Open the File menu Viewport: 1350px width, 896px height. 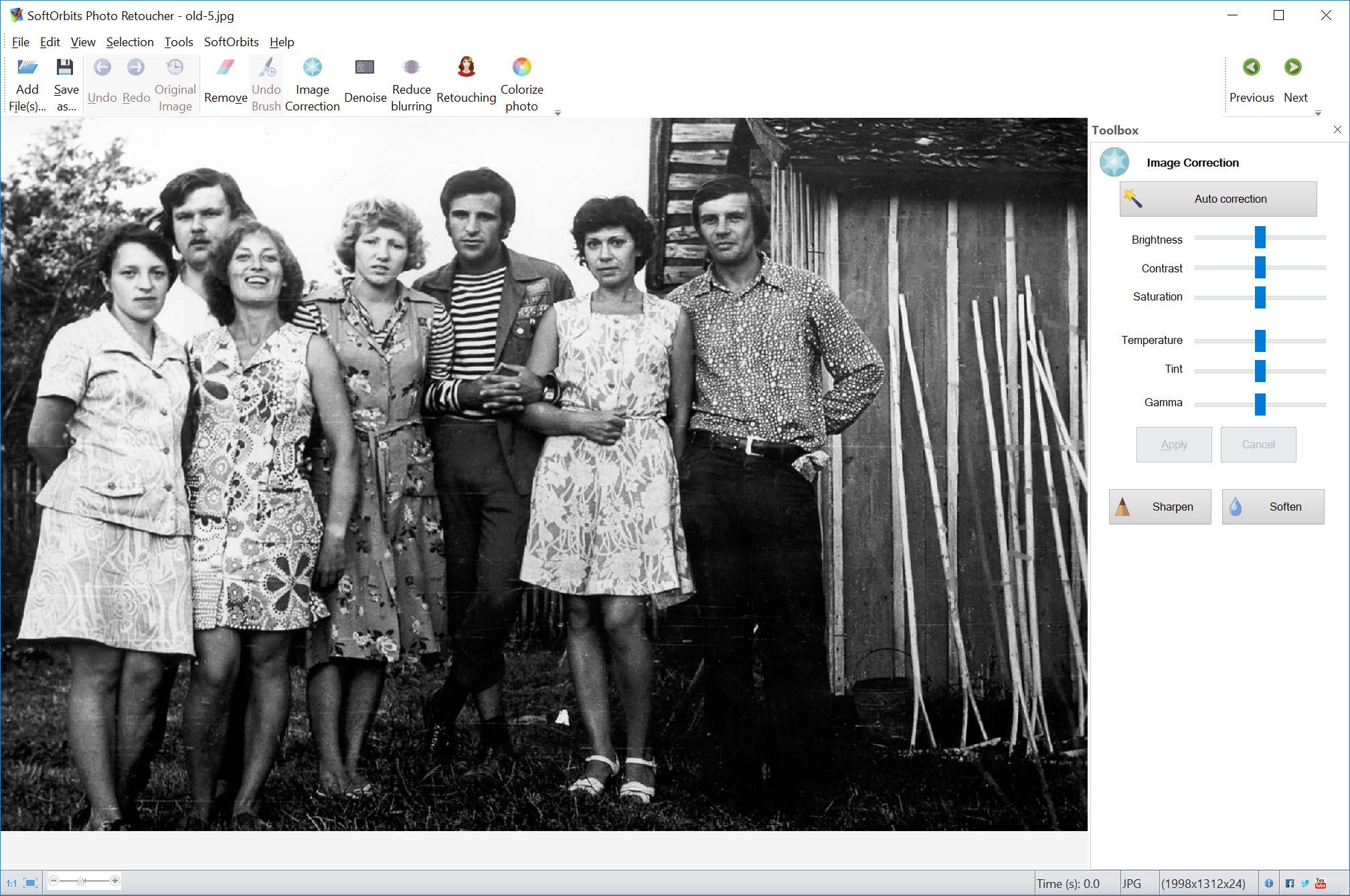point(20,42)
